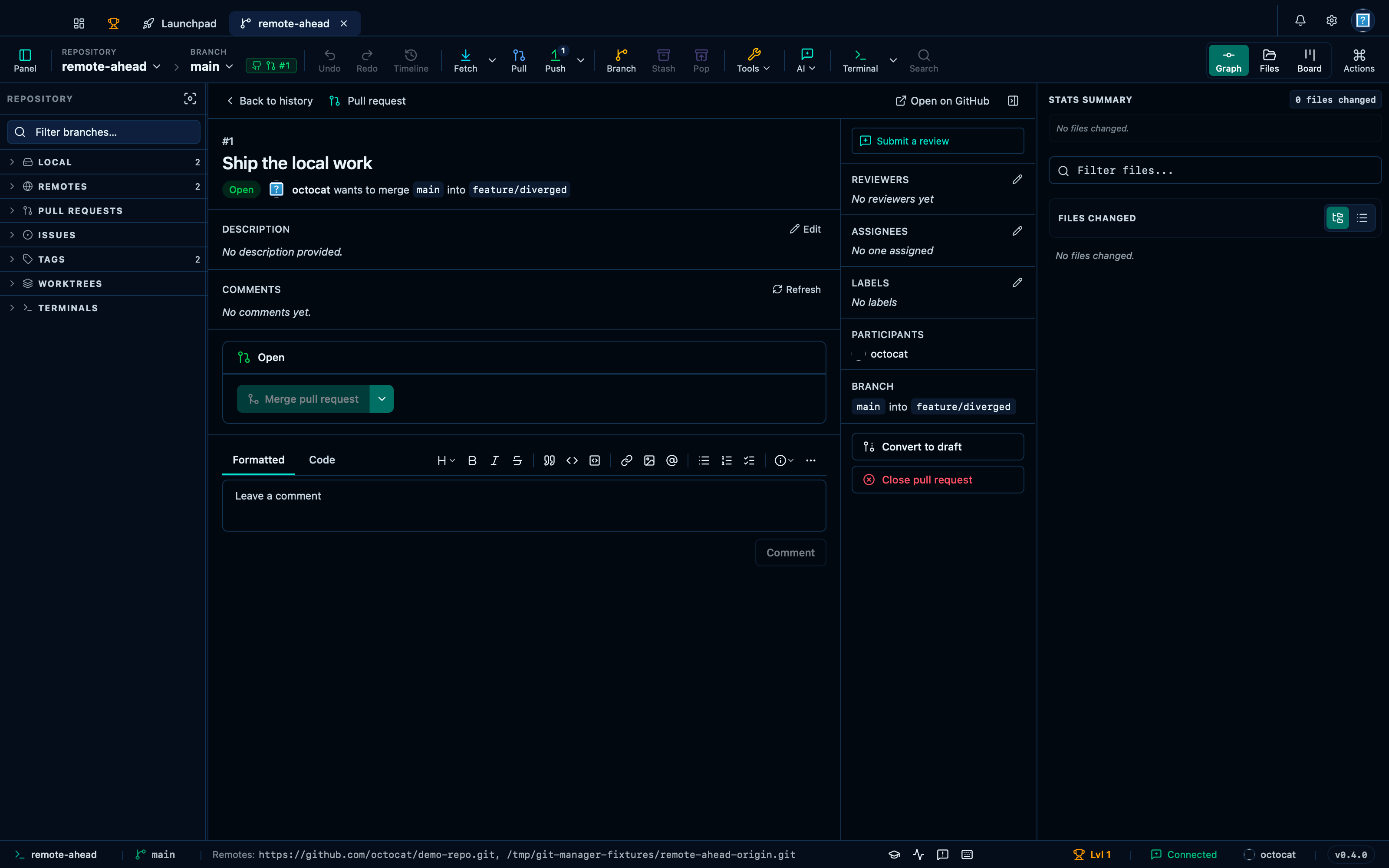Open Fetch options dropdown arrow

pyautogui.click(x=492, y=60)
